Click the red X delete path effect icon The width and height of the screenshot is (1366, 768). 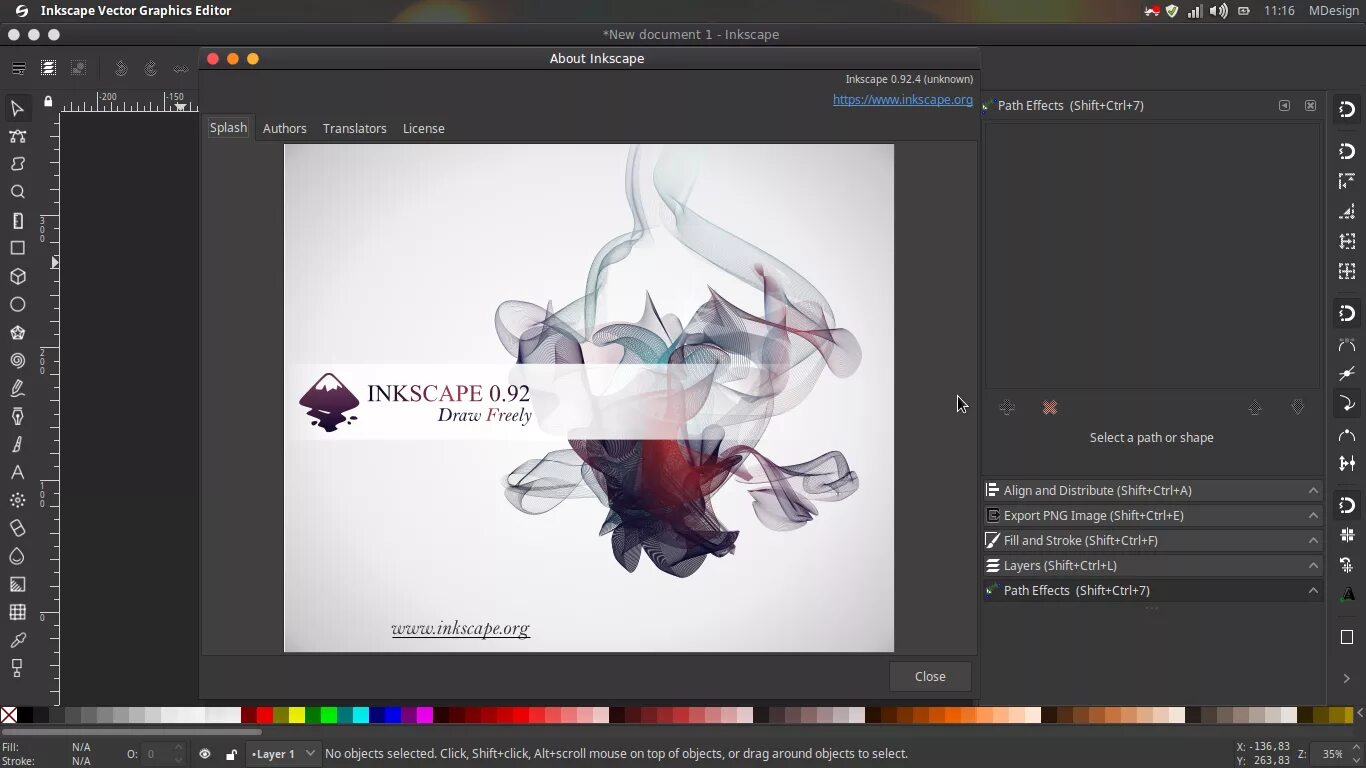tap(1049, 408)
